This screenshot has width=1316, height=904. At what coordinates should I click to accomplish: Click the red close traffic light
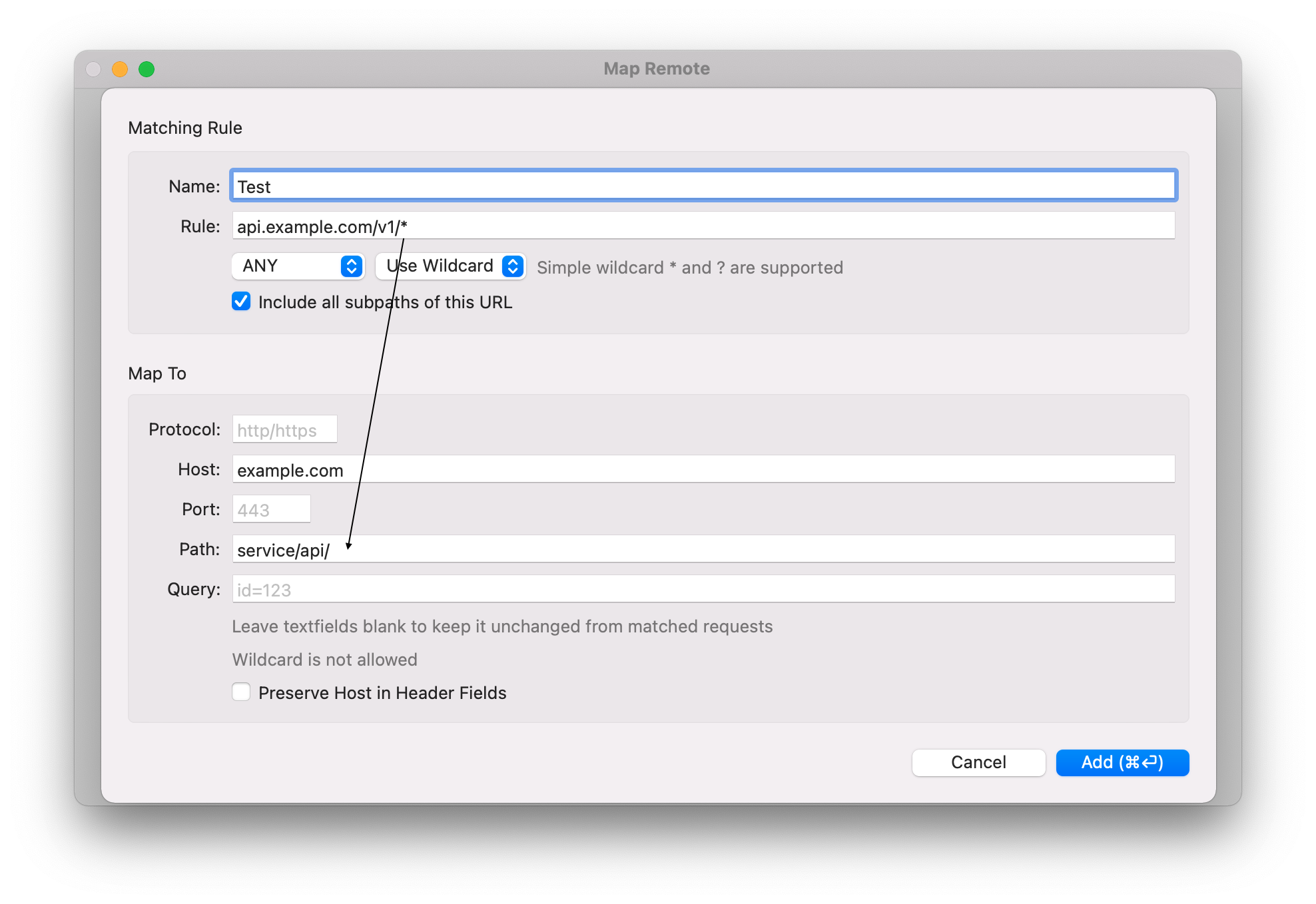point(93,69)
